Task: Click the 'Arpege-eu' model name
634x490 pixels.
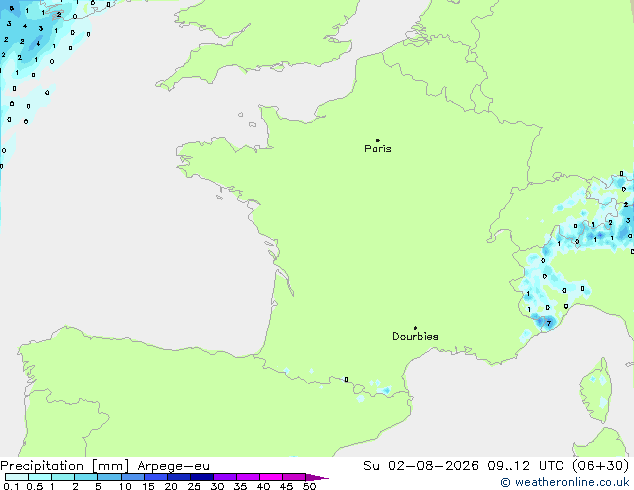Action: 173,466
